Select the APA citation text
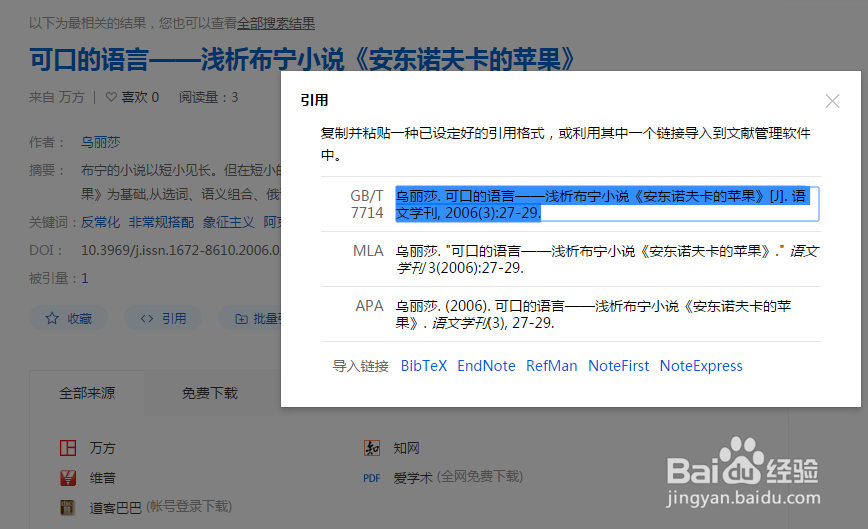 tap(593, 314)
